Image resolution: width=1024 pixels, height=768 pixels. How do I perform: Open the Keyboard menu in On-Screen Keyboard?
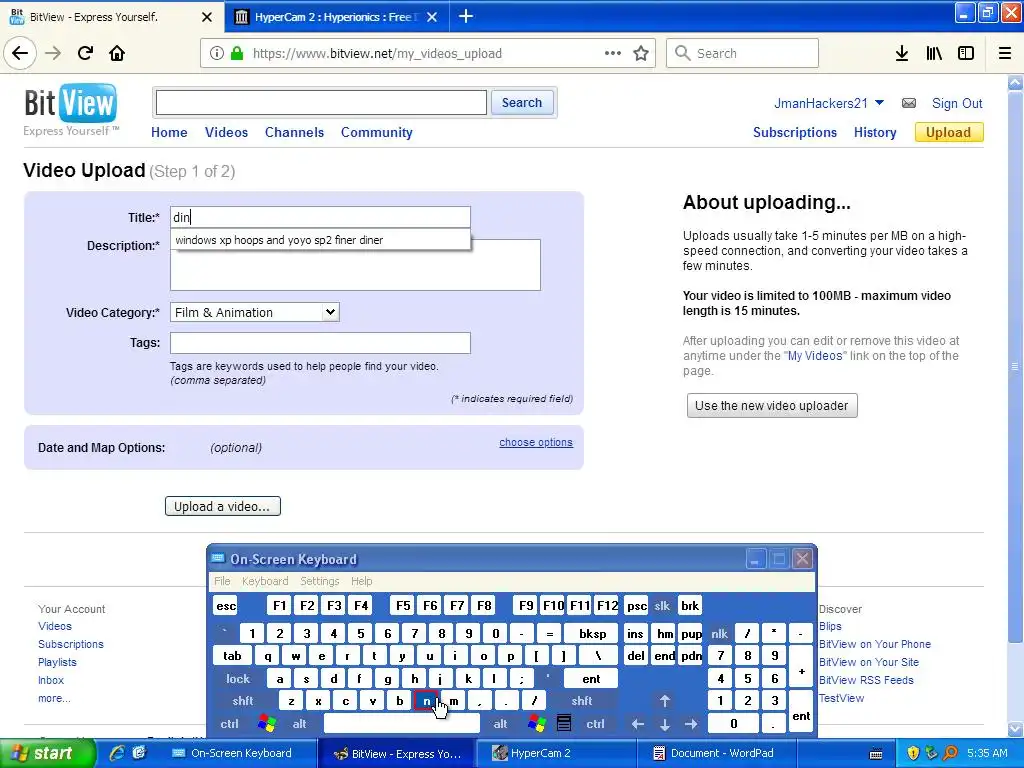pos(264,581)
